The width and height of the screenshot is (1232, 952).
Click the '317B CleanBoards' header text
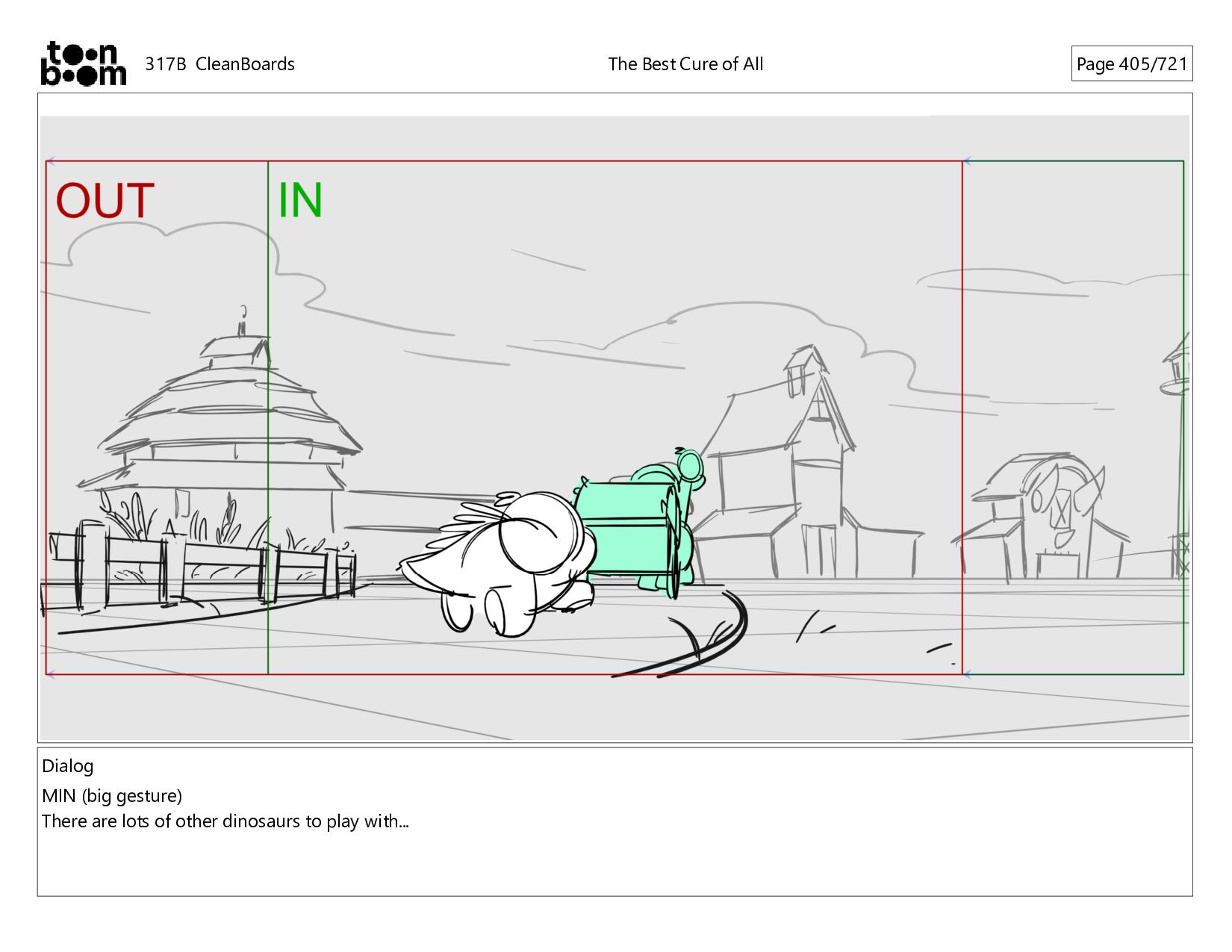[x=220, y=64]
